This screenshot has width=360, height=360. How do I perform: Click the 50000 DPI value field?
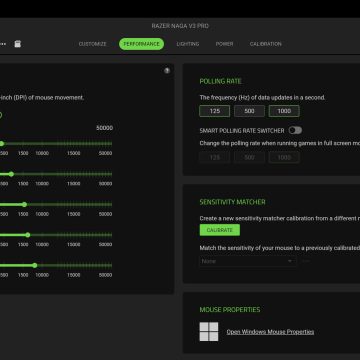(x=104, y=128)
